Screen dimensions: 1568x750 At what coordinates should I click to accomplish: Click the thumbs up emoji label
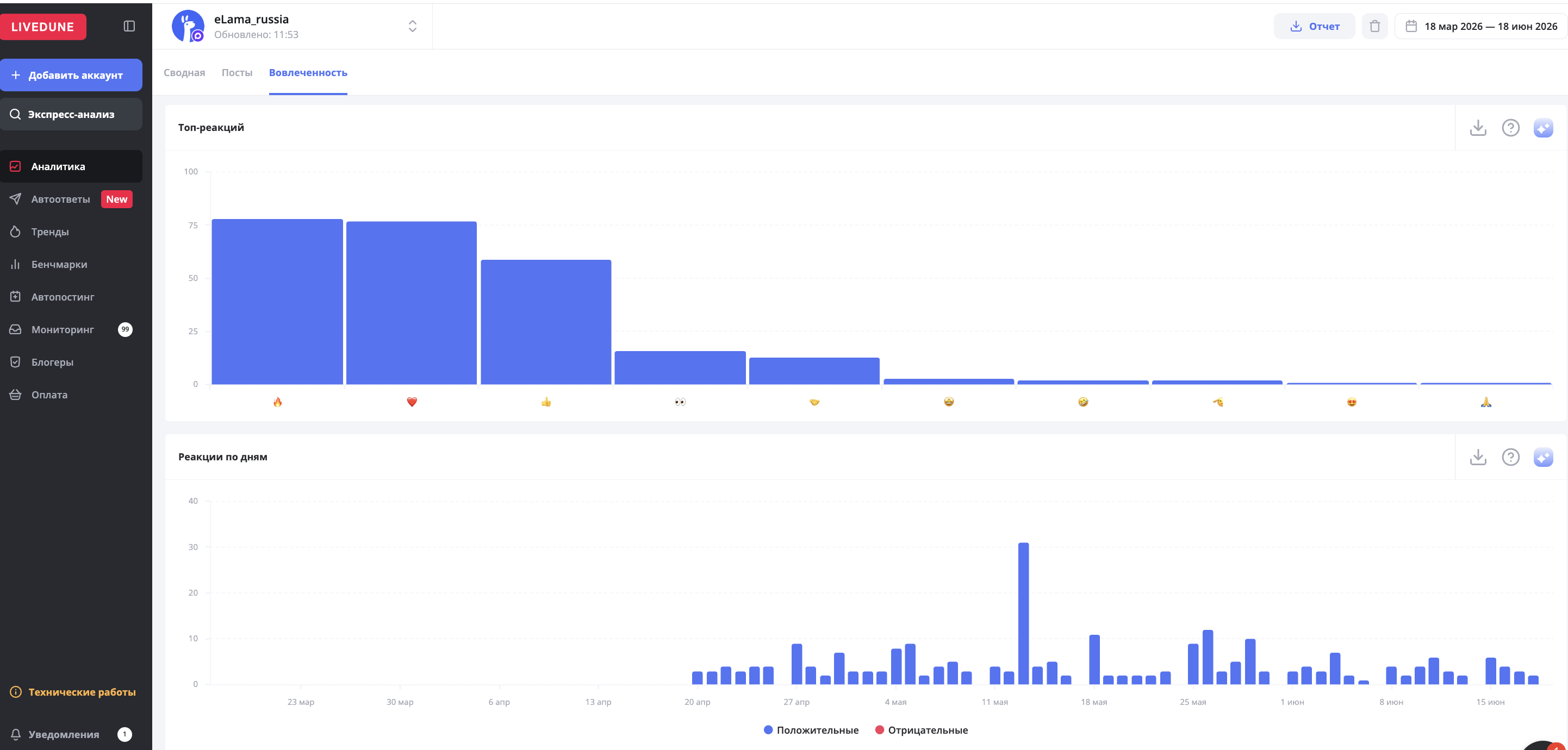click(546, 402)
